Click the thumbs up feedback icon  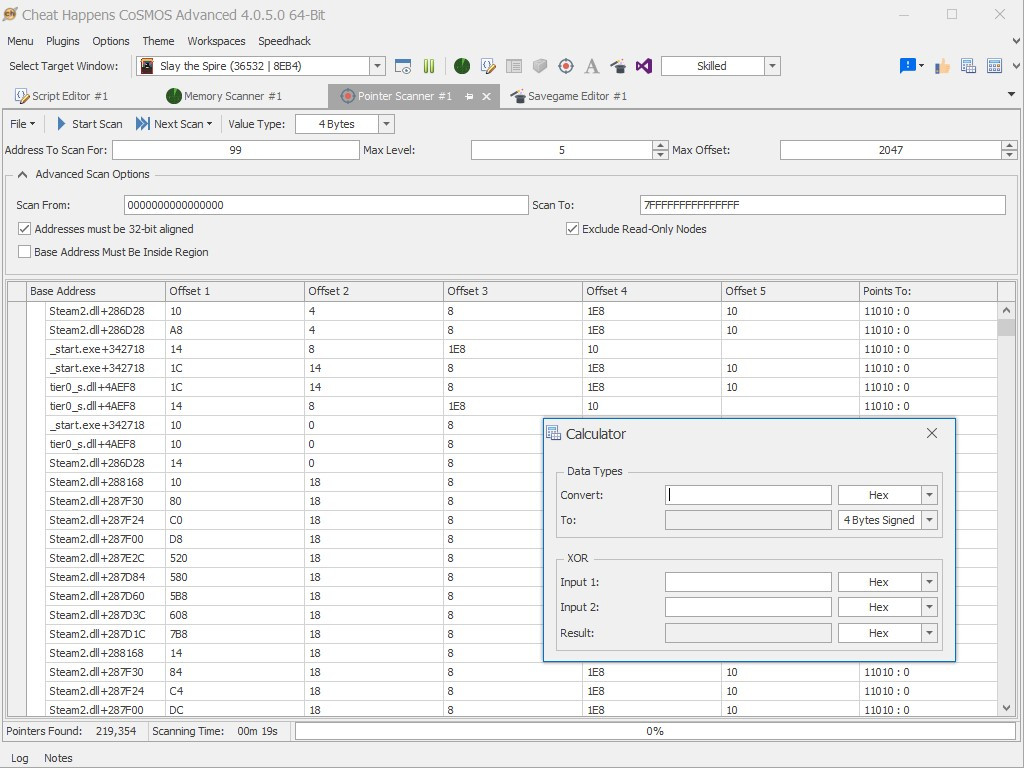[x=942, y=66]
